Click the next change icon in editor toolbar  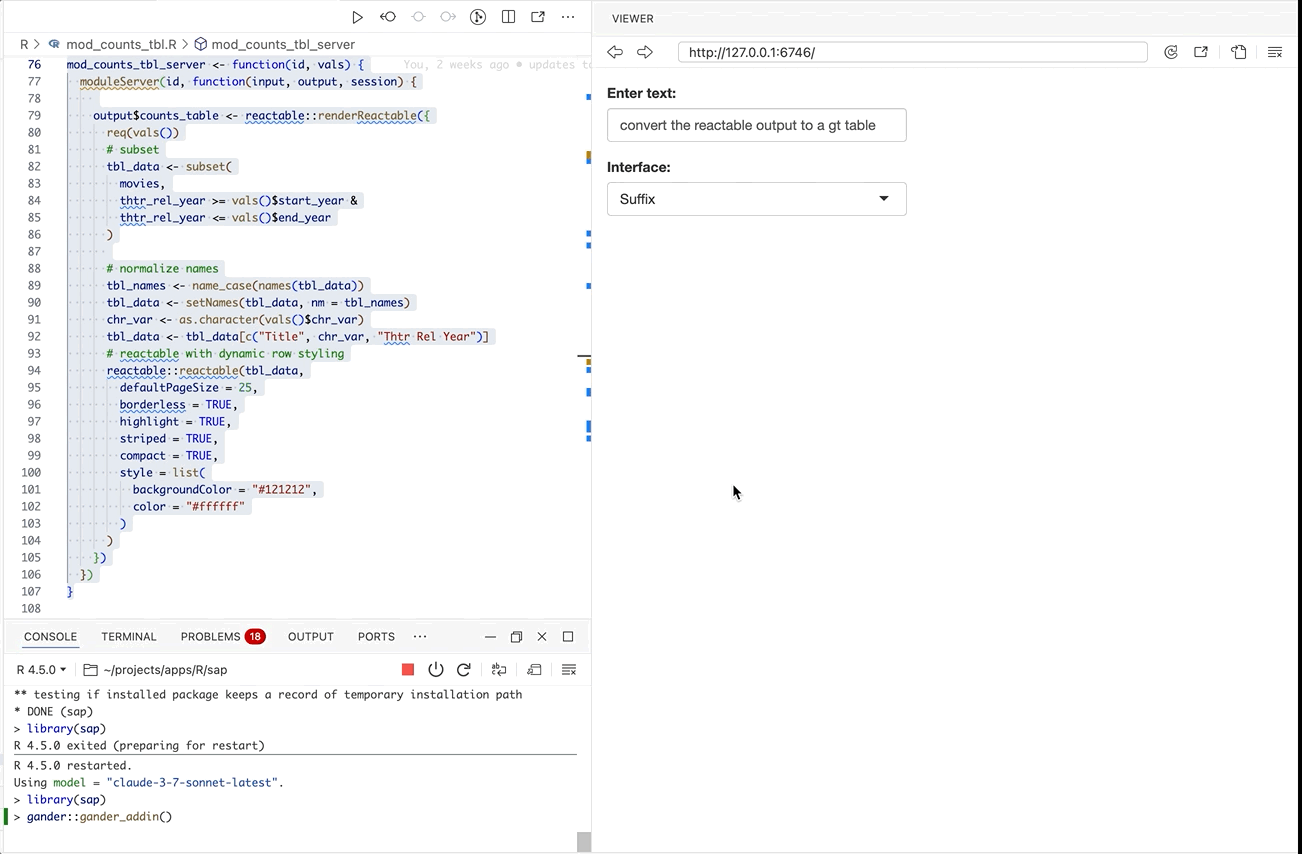point(448,17)
